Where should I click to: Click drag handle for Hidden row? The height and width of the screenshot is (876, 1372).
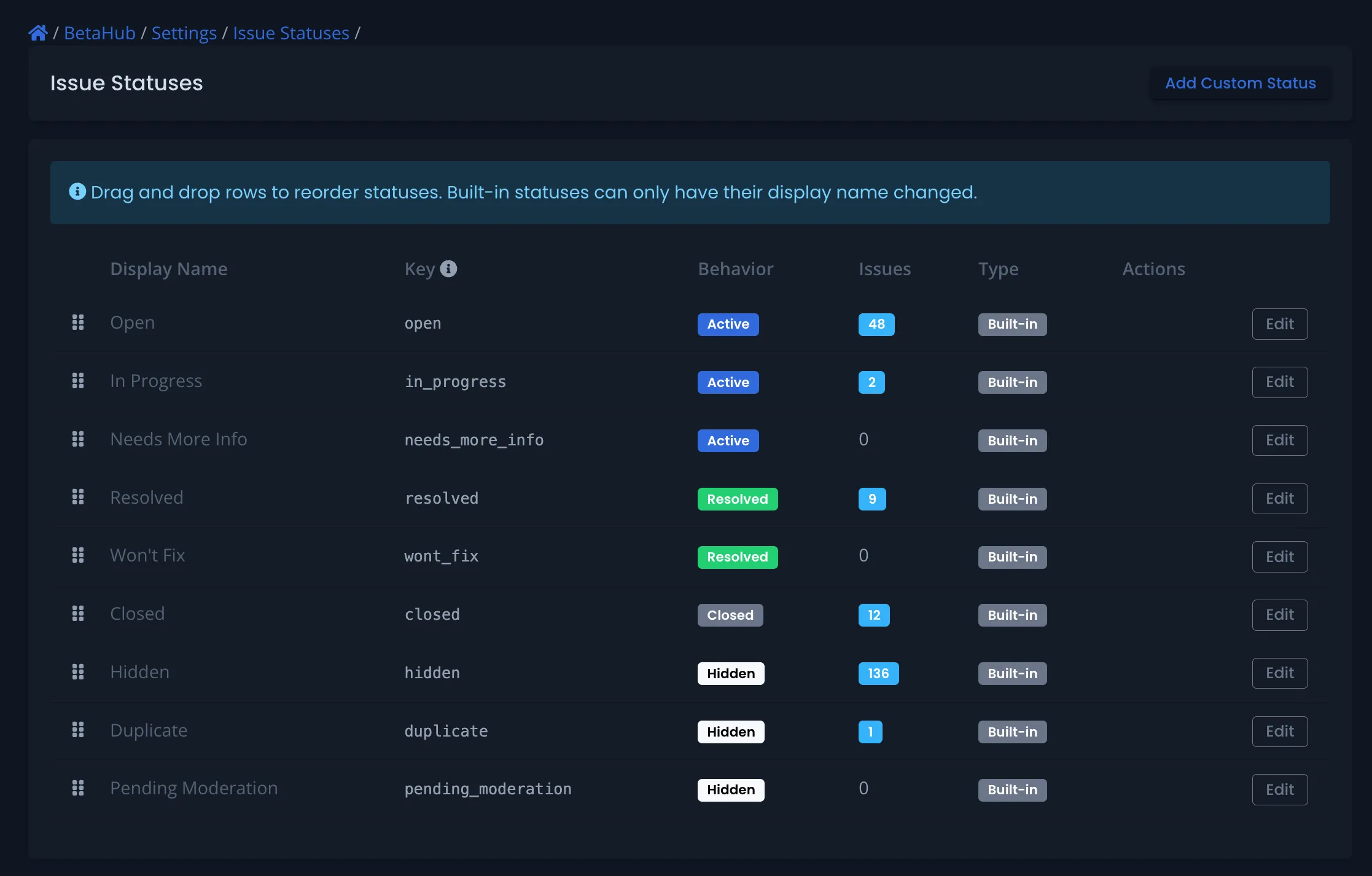(78, 672)
